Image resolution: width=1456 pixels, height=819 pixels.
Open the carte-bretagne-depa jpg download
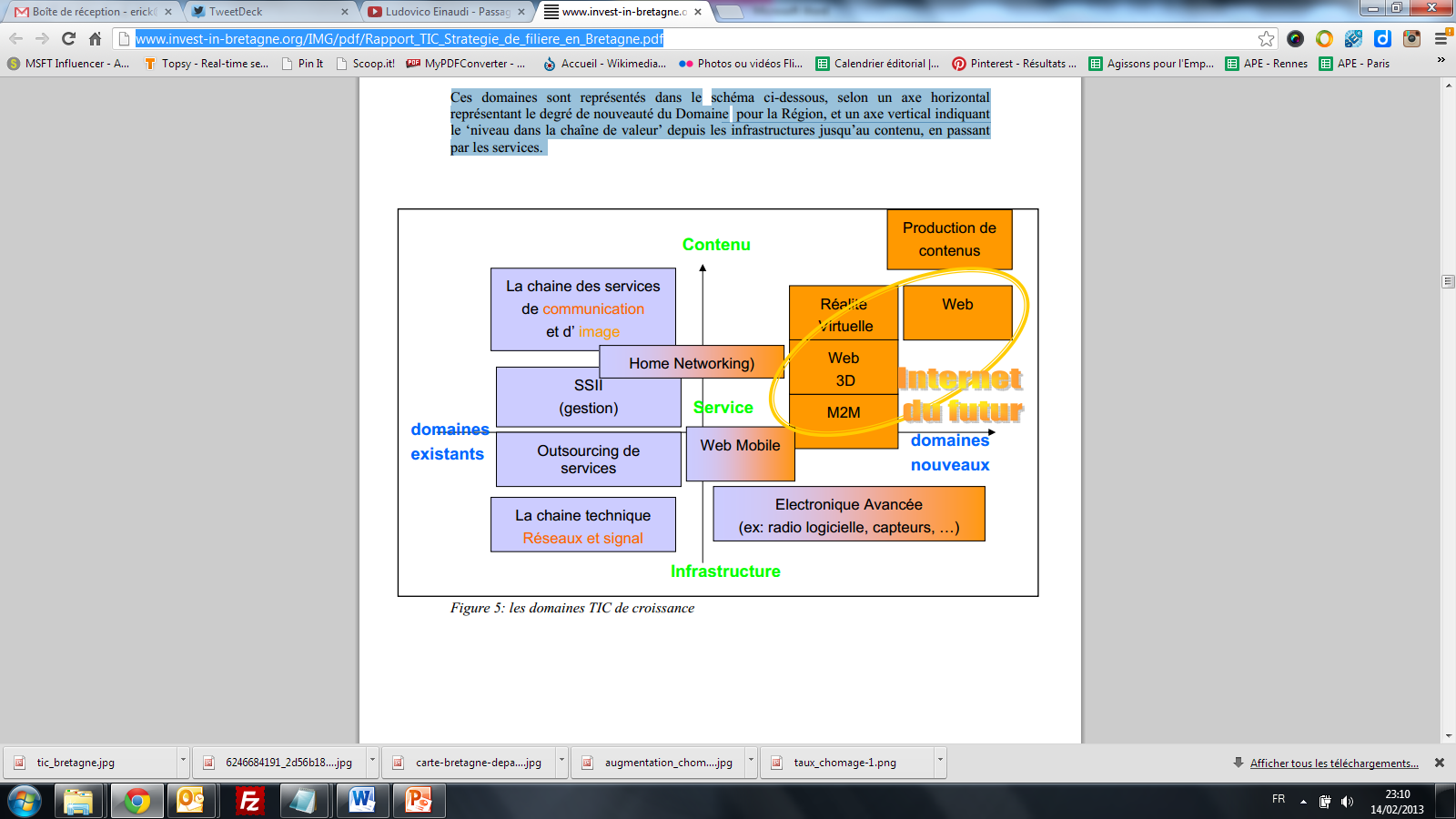(469, 763)
